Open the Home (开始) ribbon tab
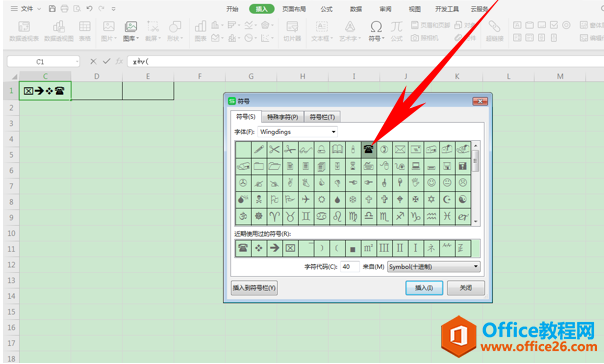Viewport: 604px width, 364px height. click(x=232, y=9)
